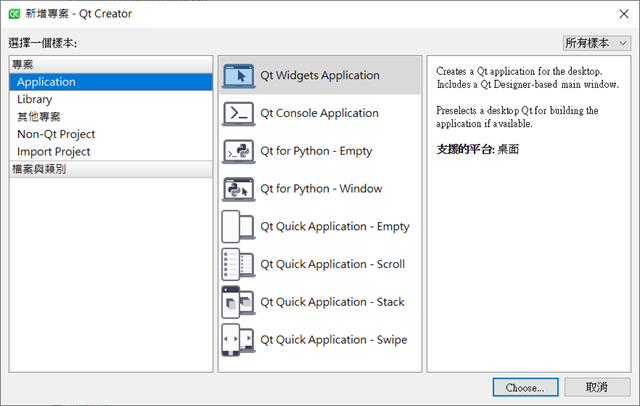Image resolution: width=640 pixels, height=406 pixels.
Task: Click the 檔案與類別 section header
Action: 111,169
